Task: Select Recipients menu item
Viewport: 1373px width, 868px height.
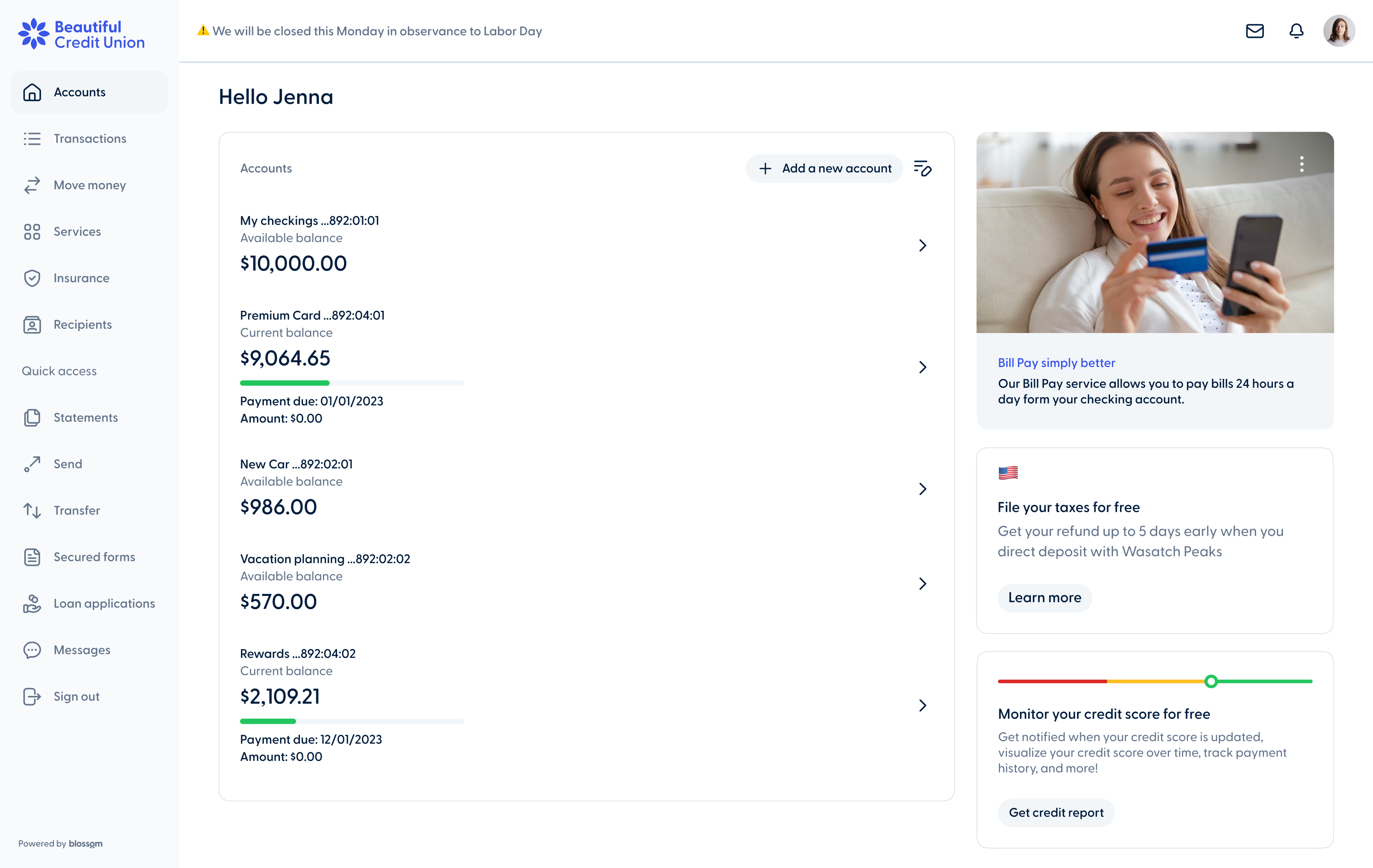Action: coord(82,325)
